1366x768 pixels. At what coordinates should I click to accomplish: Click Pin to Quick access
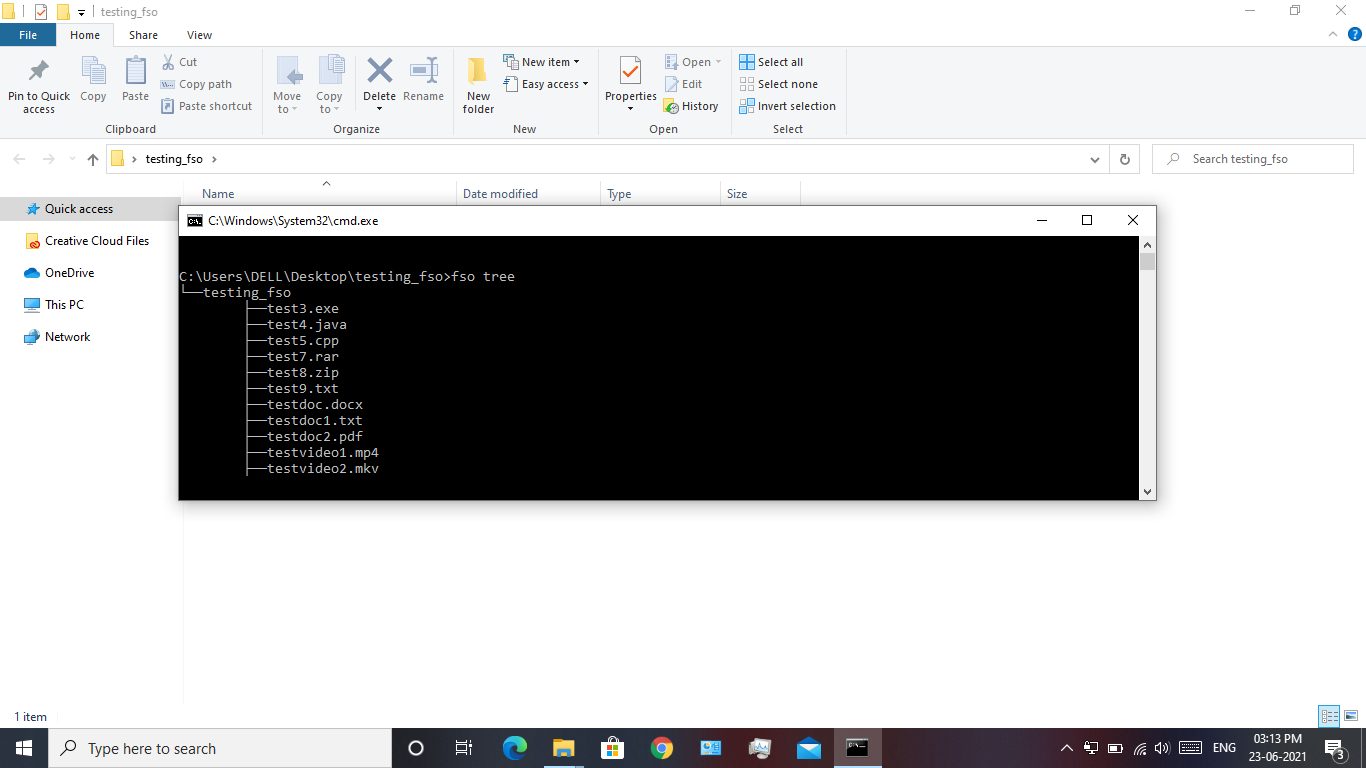[38, 84]
